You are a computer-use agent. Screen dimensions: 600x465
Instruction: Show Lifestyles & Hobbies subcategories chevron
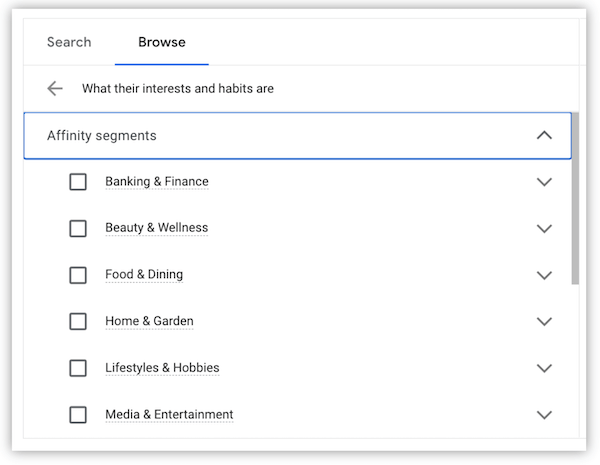point(544,368)
